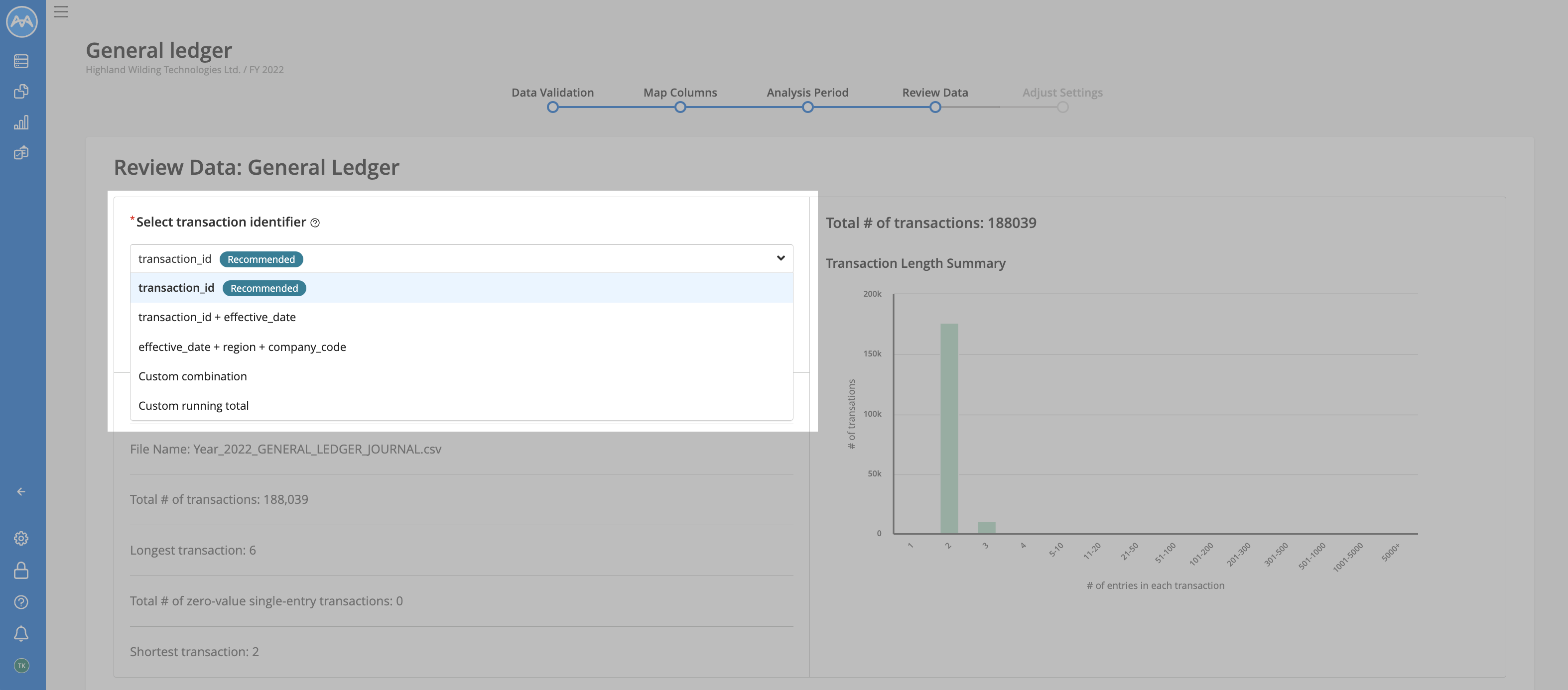Click File Name Year_2022_GENERAL_LEDGER_JOURNAL.csv row
This screenshot has height=690, width=1568.
(461, 449)
